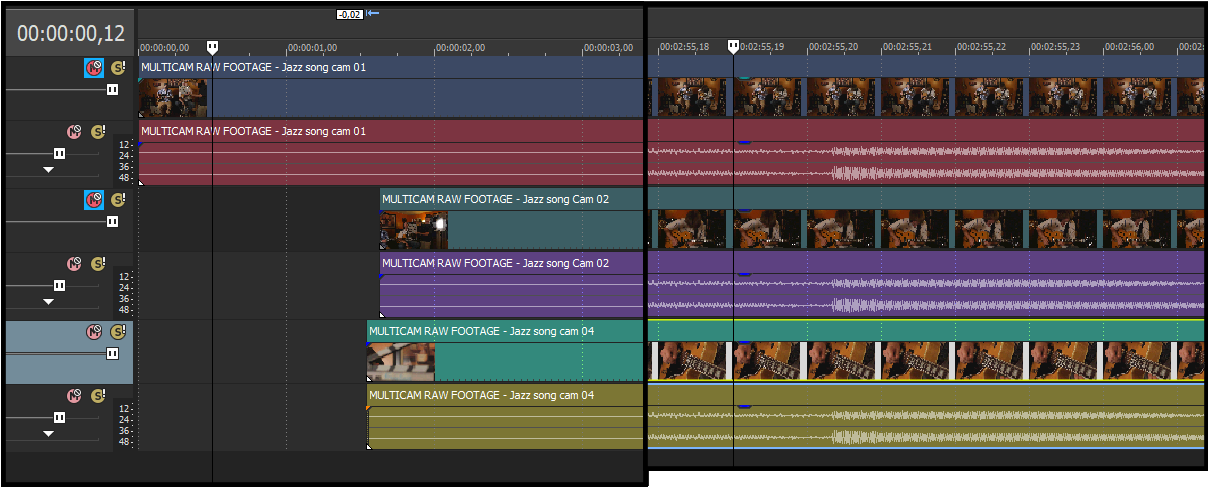Click the cam 01 audio volume slider handle
The height and width of the screenshot is (488, 1208).
[59, 153]
